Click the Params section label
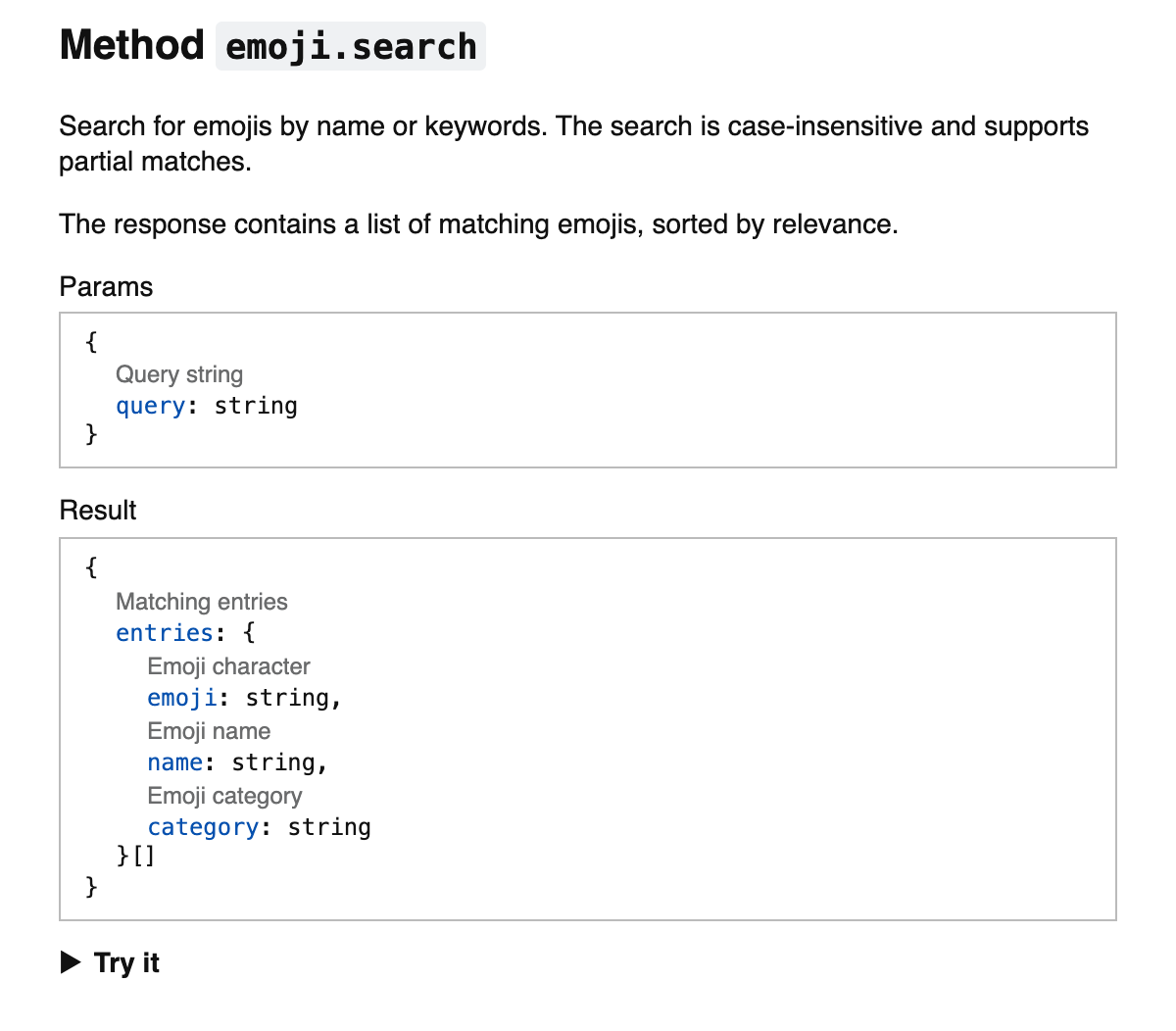The image size is (1176, 1031). (x=106, y=287)
